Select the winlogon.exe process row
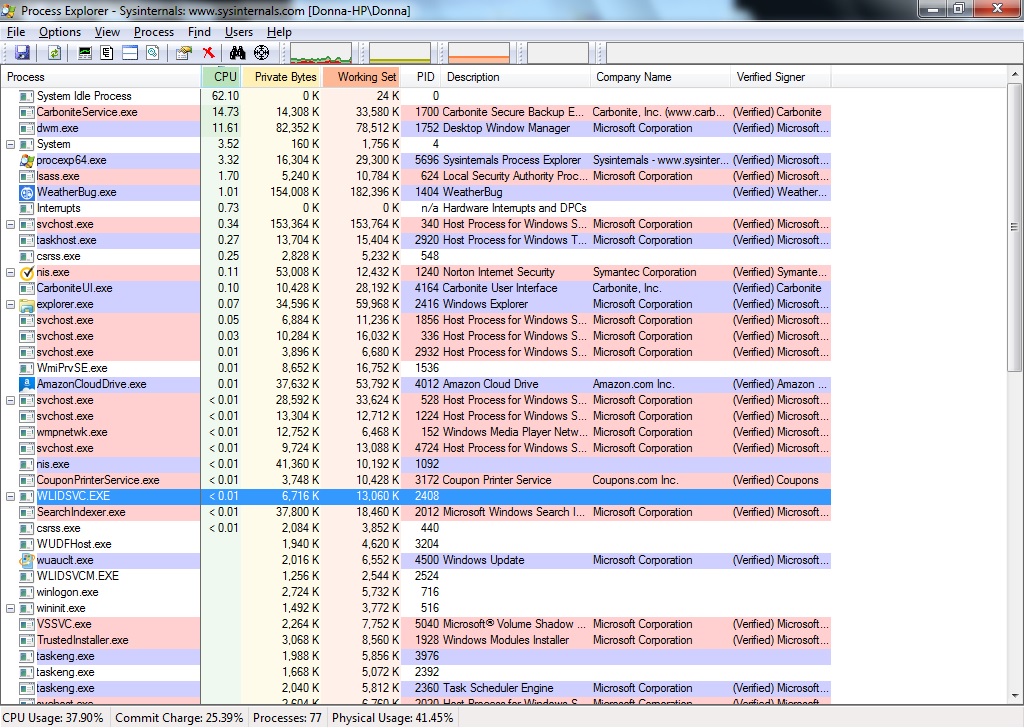This screenshot has height=728, width=1024. click(x=416, y=592)
